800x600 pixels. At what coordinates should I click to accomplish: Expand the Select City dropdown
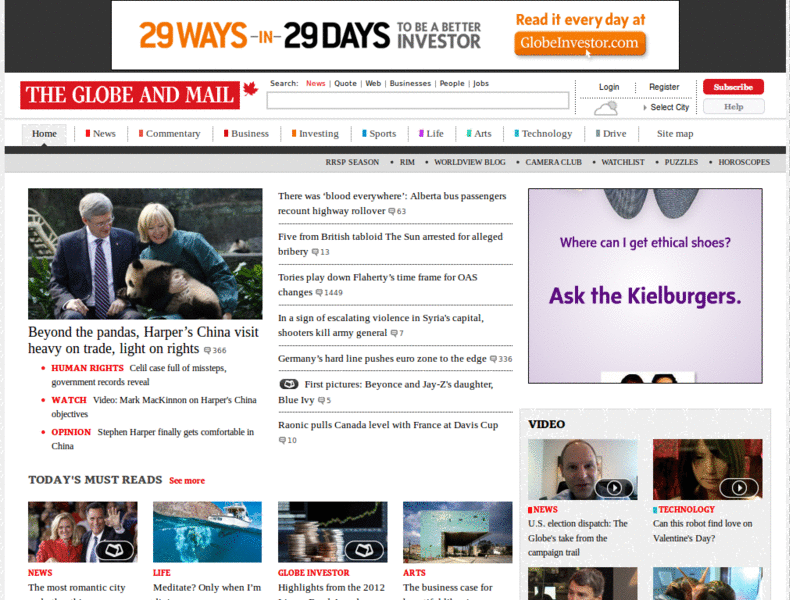[x=666, y=107]
